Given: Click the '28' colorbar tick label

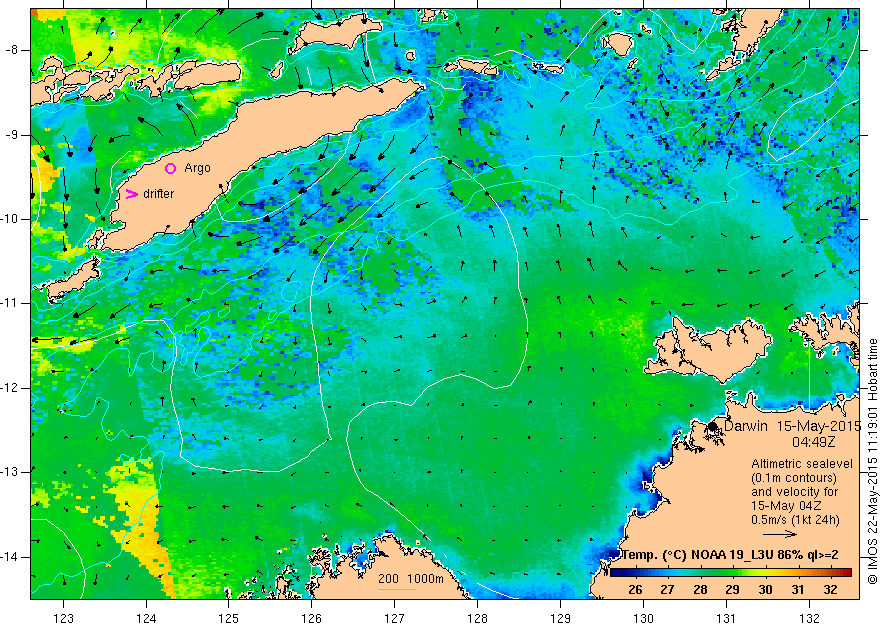Looking at the screenshot, I should (x=700, y=590).
